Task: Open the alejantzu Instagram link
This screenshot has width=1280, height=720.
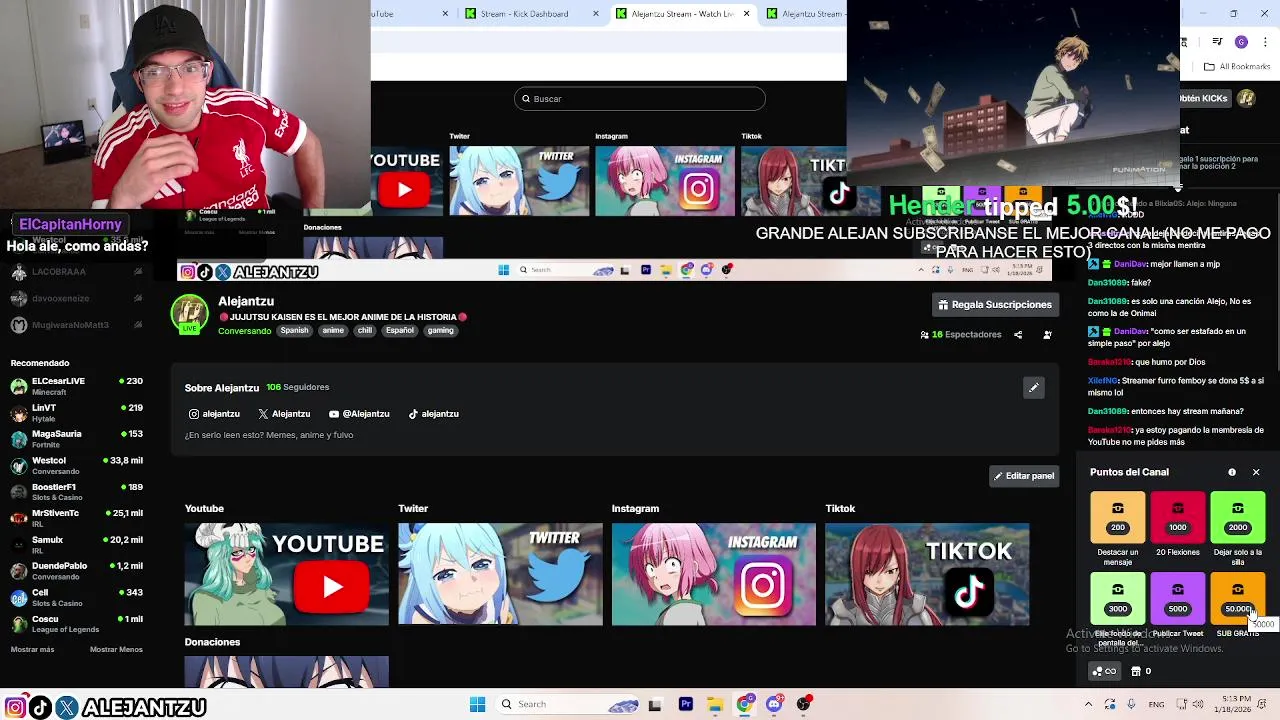Action: tap(214, 414)
